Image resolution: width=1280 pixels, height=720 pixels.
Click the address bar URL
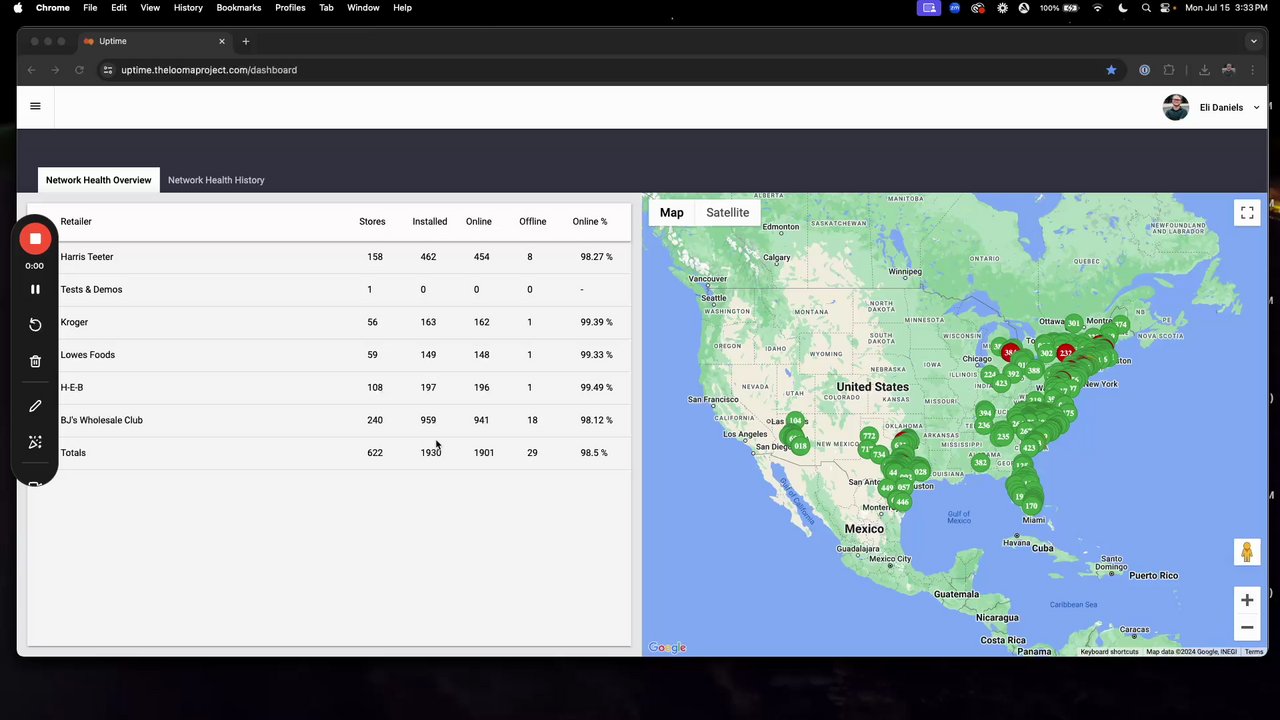point(209,70)
